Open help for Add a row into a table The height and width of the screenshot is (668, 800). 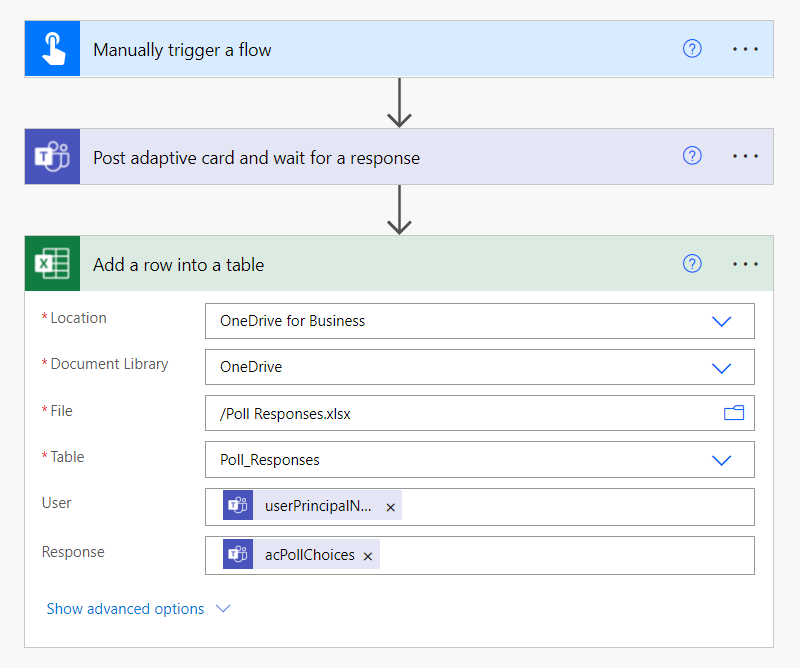[x=692, y=263]
